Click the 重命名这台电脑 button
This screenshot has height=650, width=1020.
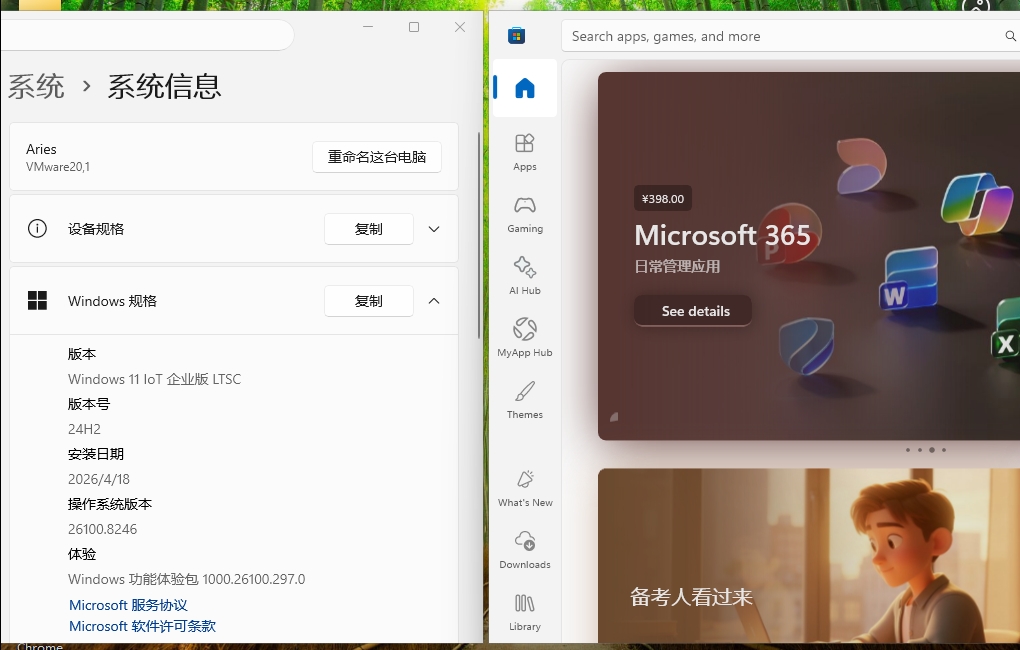click(x=377, y=157)
